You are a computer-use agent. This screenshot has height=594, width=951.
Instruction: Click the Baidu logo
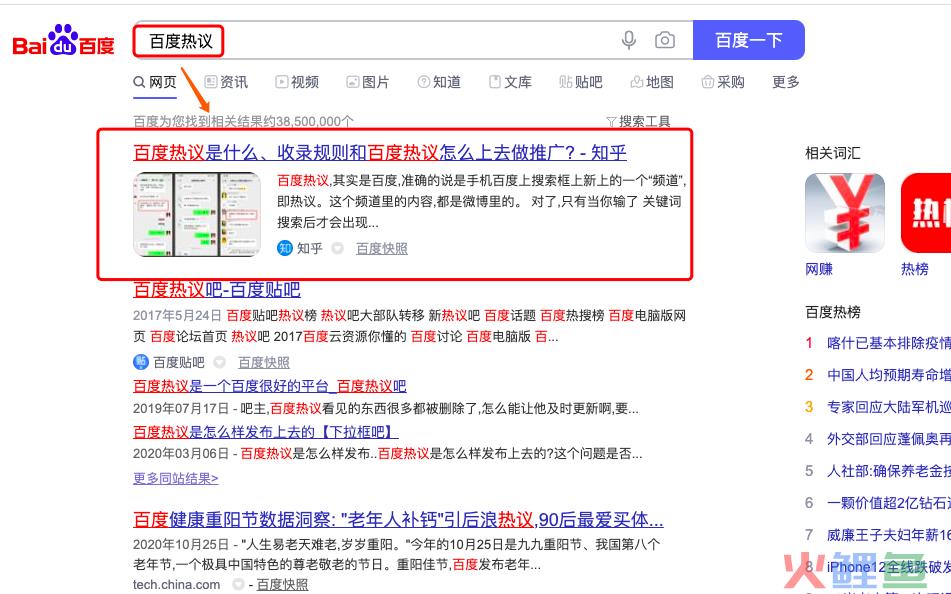click(x=64, y=41)
